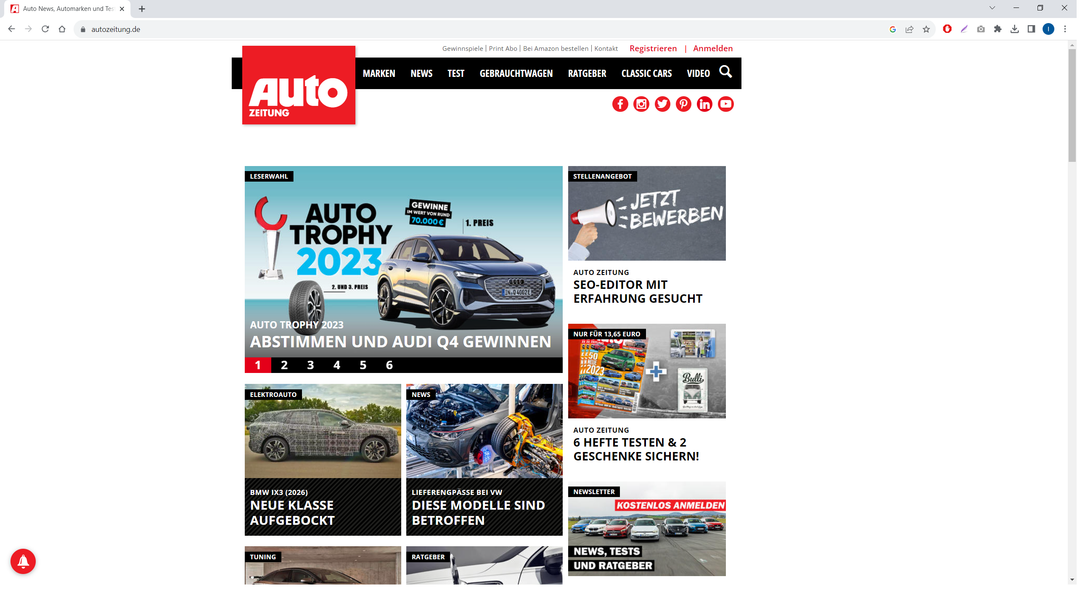This screenshot has height=592, width=1080.
Task: Share this page icon in address bar
Action: 911,29
